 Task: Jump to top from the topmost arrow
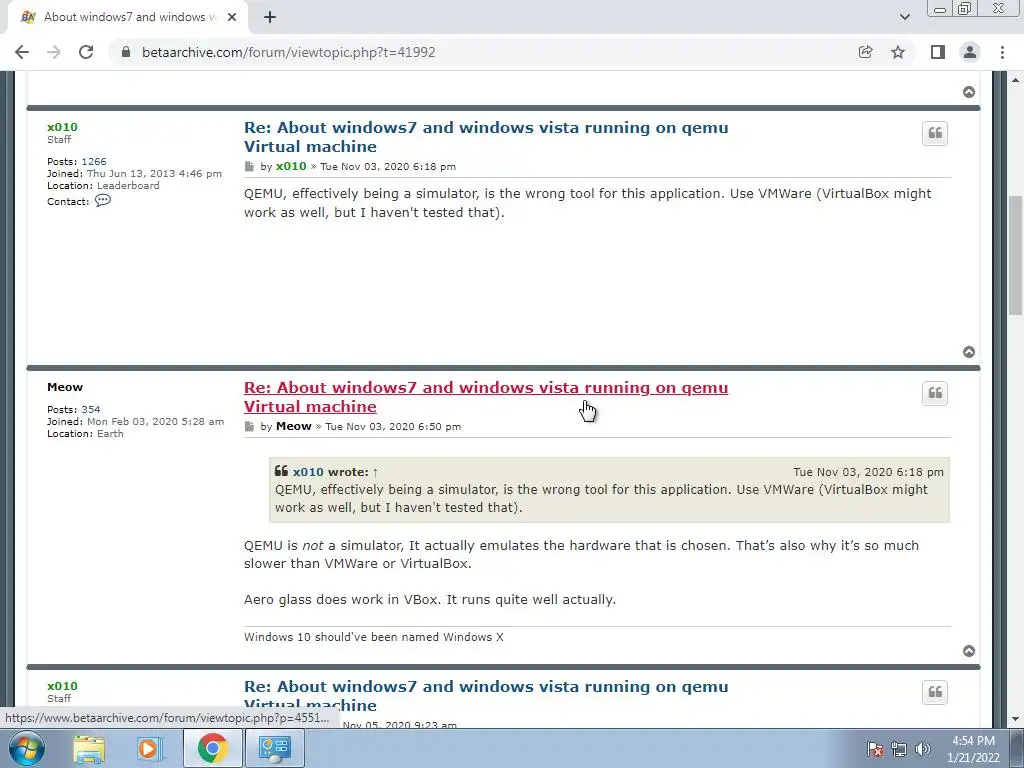click(969, 92)
